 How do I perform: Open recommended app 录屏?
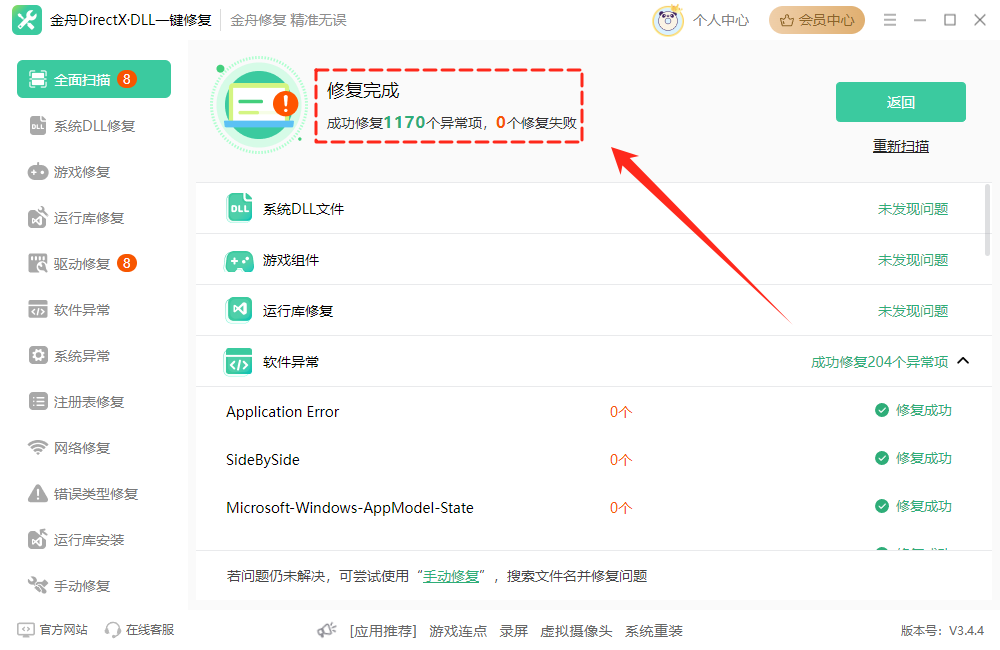click(513, 631)
